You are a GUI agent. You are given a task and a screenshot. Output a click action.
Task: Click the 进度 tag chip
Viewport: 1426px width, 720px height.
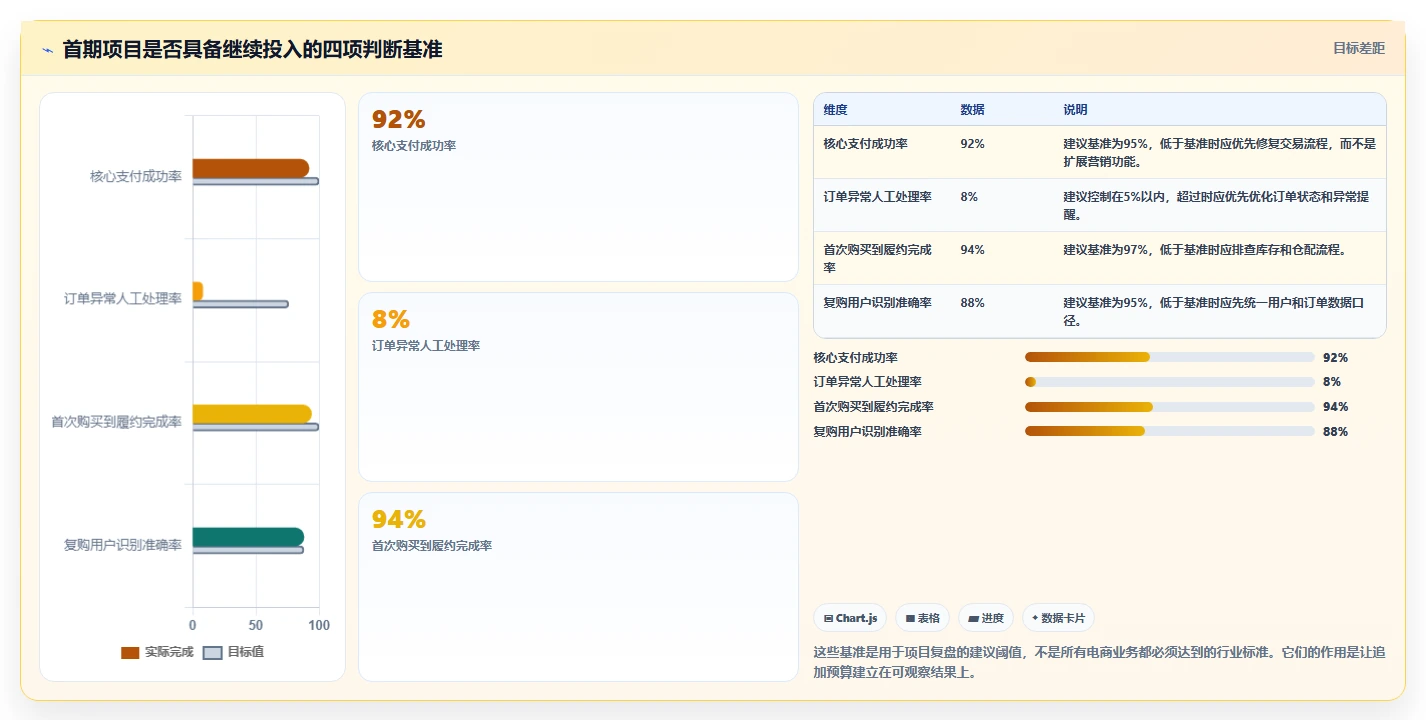986,618
